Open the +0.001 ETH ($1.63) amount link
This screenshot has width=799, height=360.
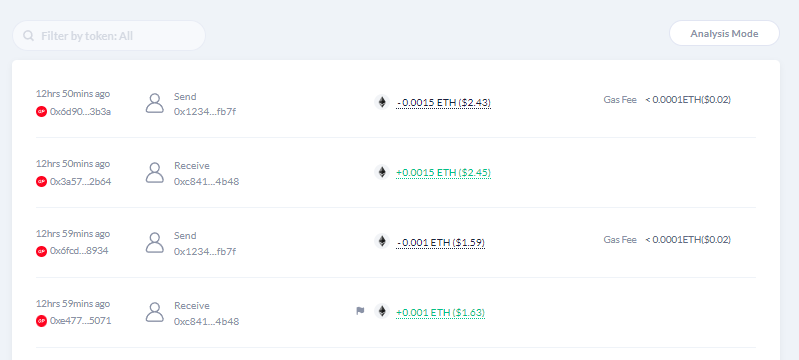pyautogui.click(x=441, y=312)
